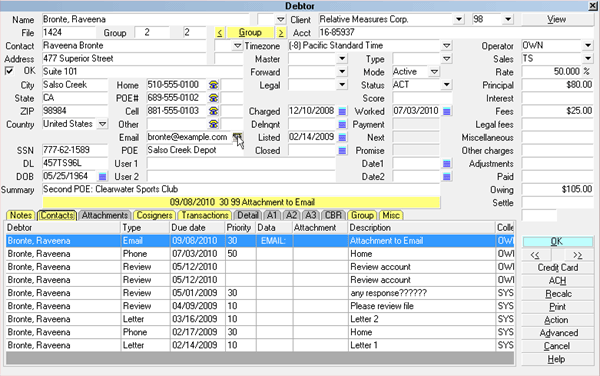Open calendar picker for DOB field
This screenshot has width=600, height=376.
point(102,176)
